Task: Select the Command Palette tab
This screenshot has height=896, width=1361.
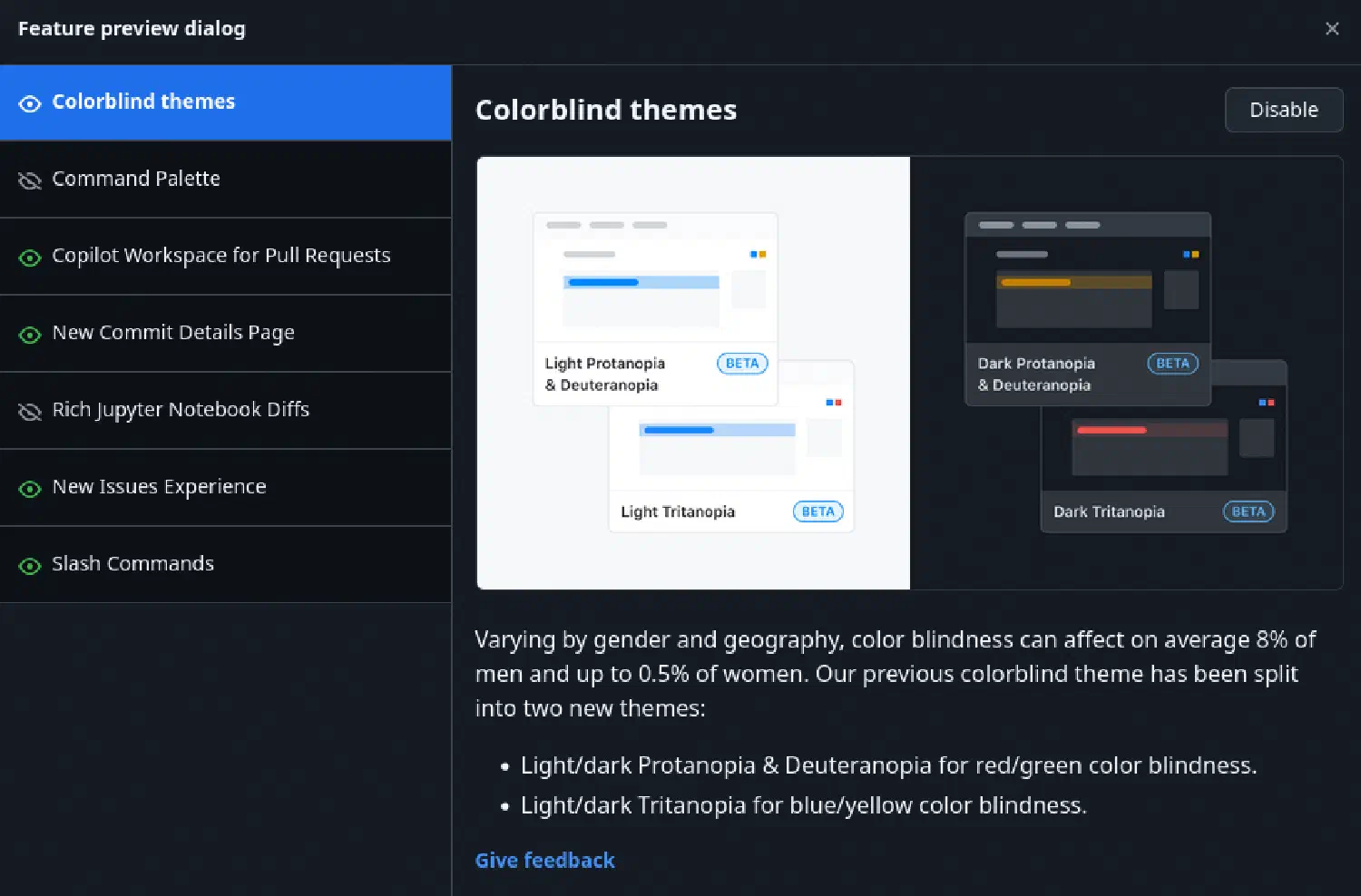Action: [136, 180]
